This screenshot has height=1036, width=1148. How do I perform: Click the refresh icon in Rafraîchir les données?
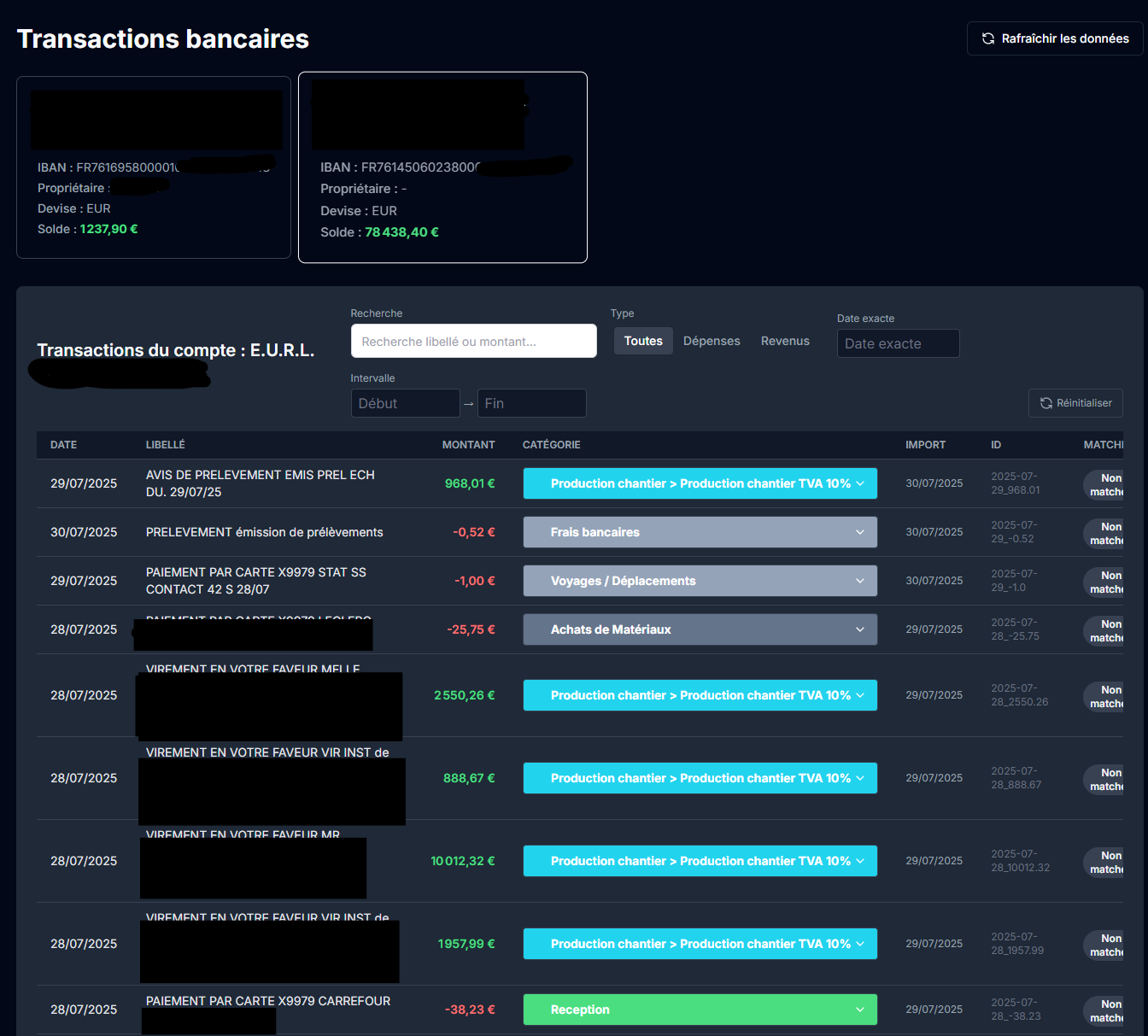(988, 38)
